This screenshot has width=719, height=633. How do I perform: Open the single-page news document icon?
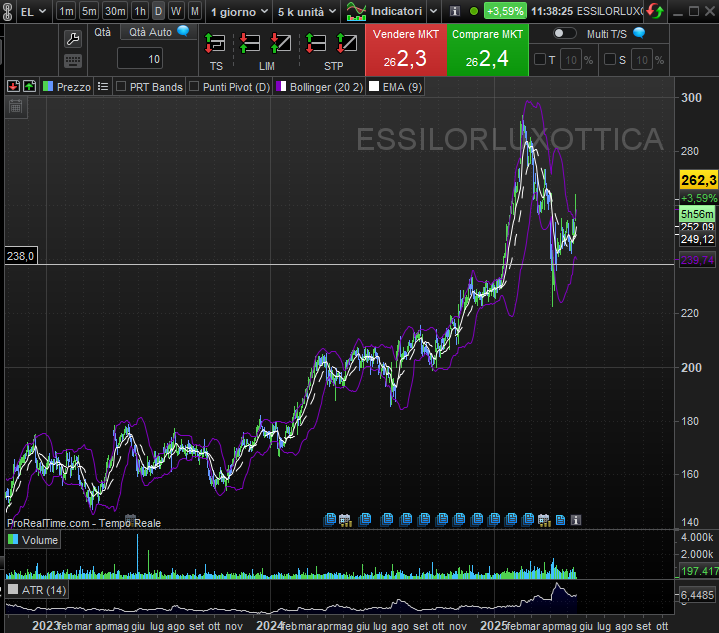pos(560,520)
